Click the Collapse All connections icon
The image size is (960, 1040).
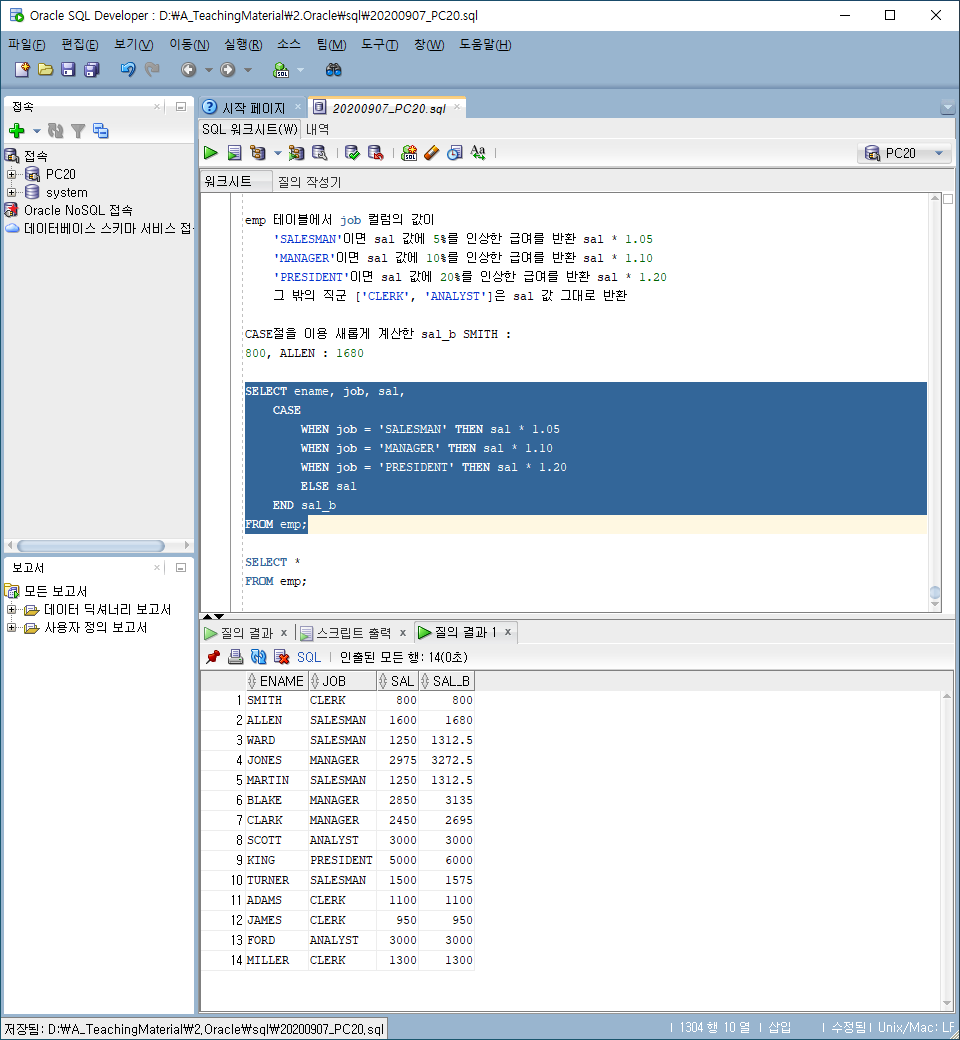[x=101, y=131]
